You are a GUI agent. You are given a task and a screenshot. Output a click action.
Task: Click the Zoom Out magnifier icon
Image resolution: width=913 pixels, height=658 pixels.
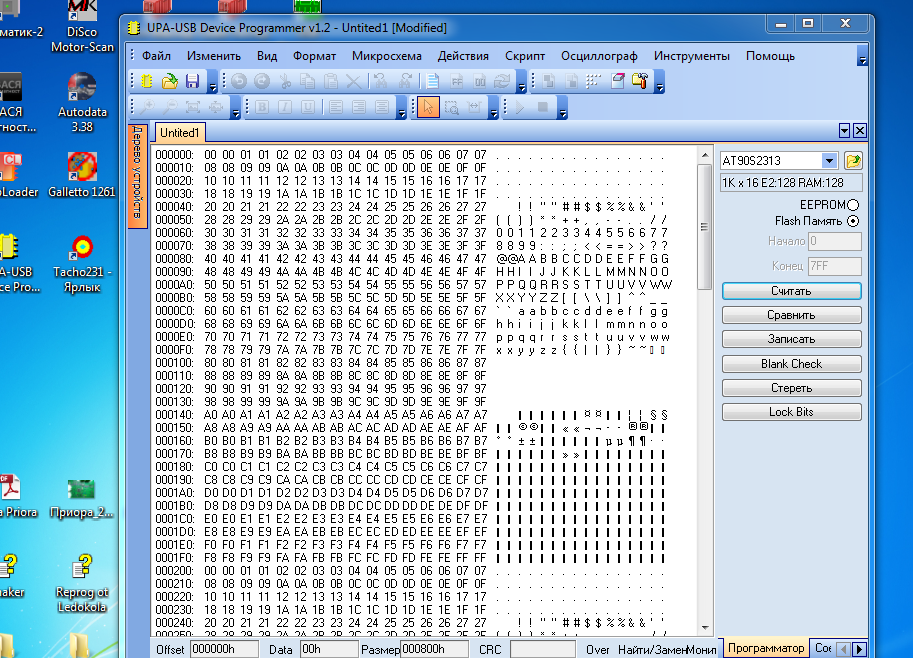tap(169, 108)
